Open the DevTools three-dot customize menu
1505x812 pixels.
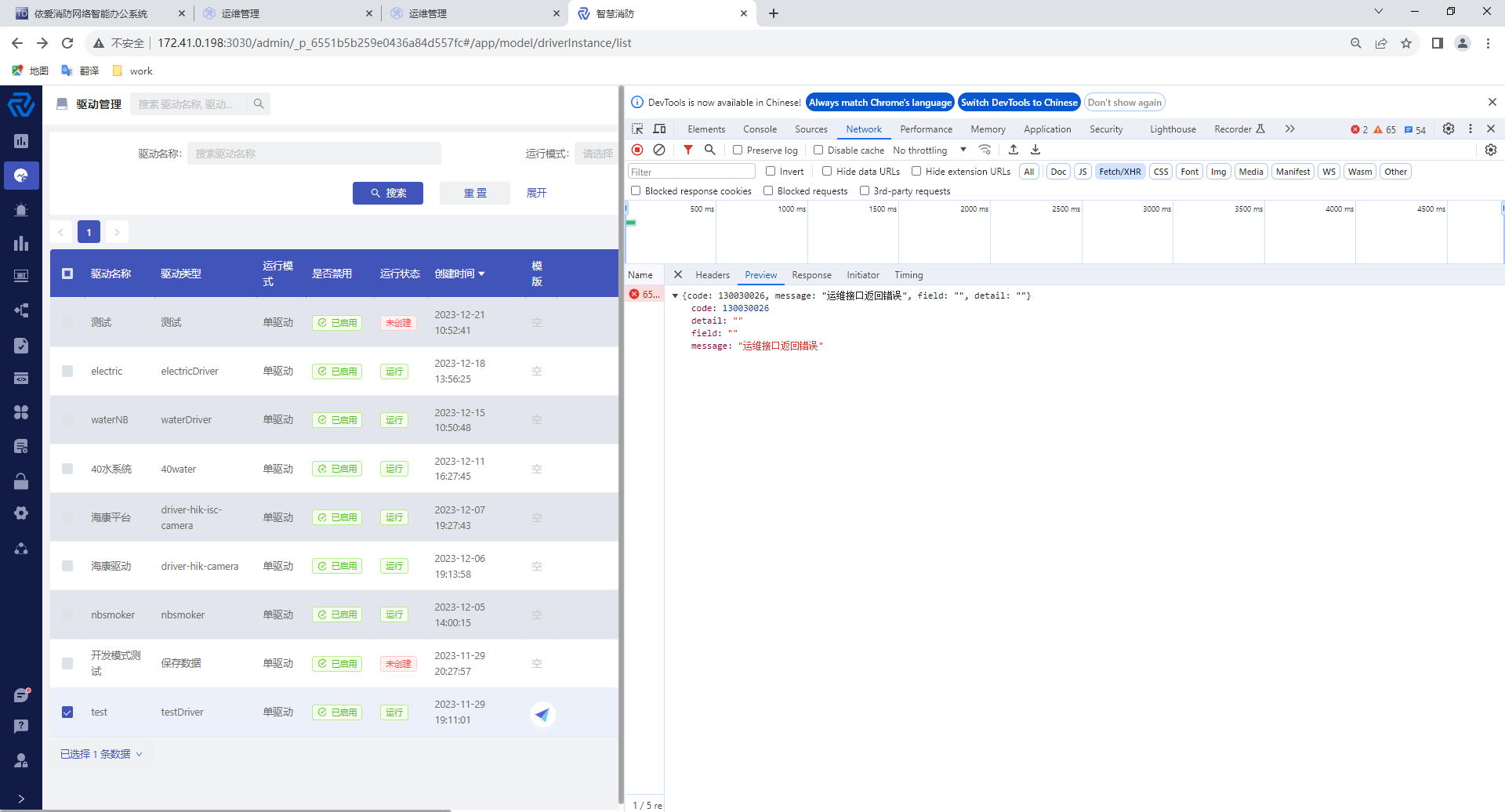tap(1471, 129)
